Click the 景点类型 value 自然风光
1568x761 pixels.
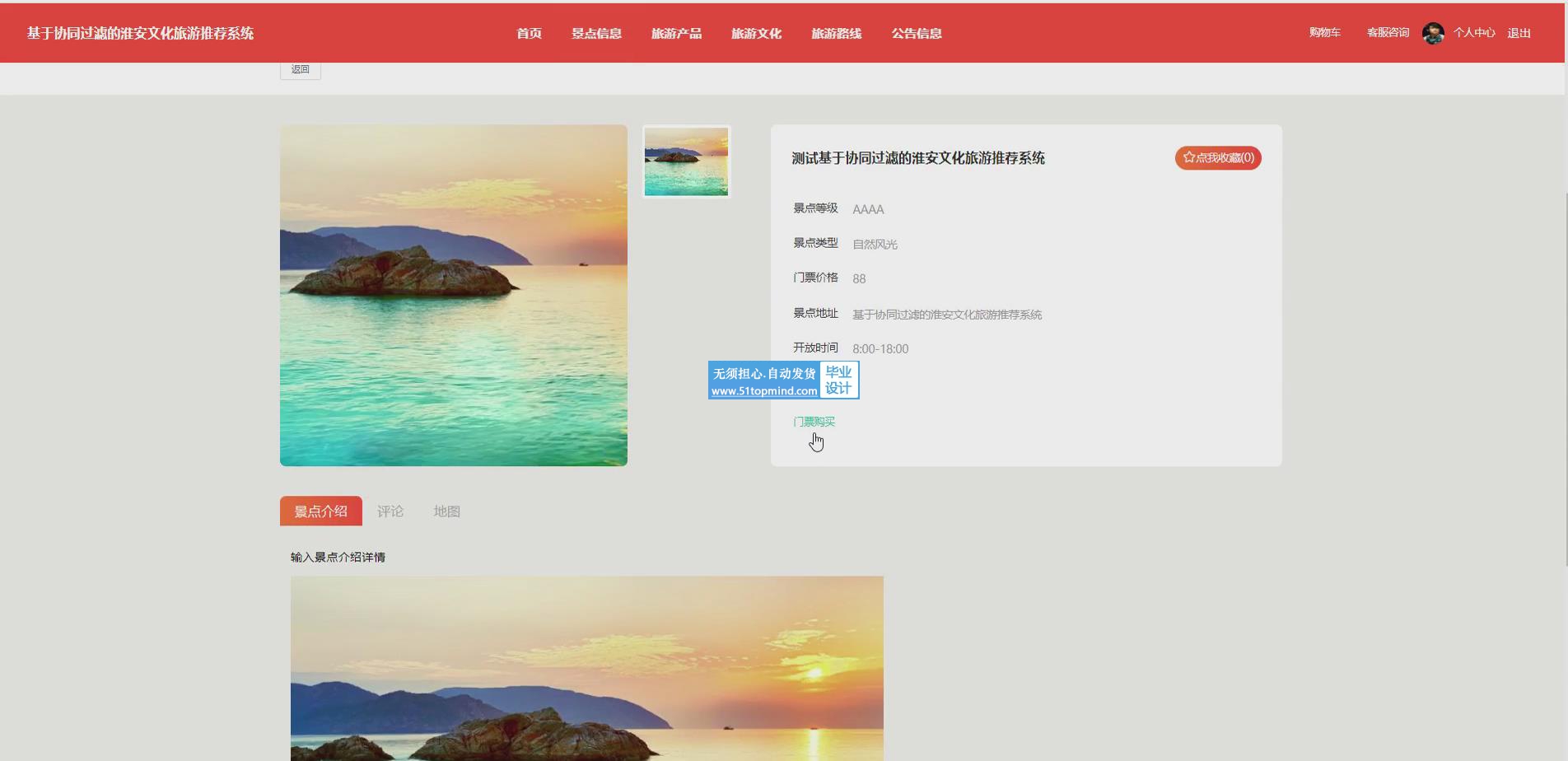pos(875,244)
